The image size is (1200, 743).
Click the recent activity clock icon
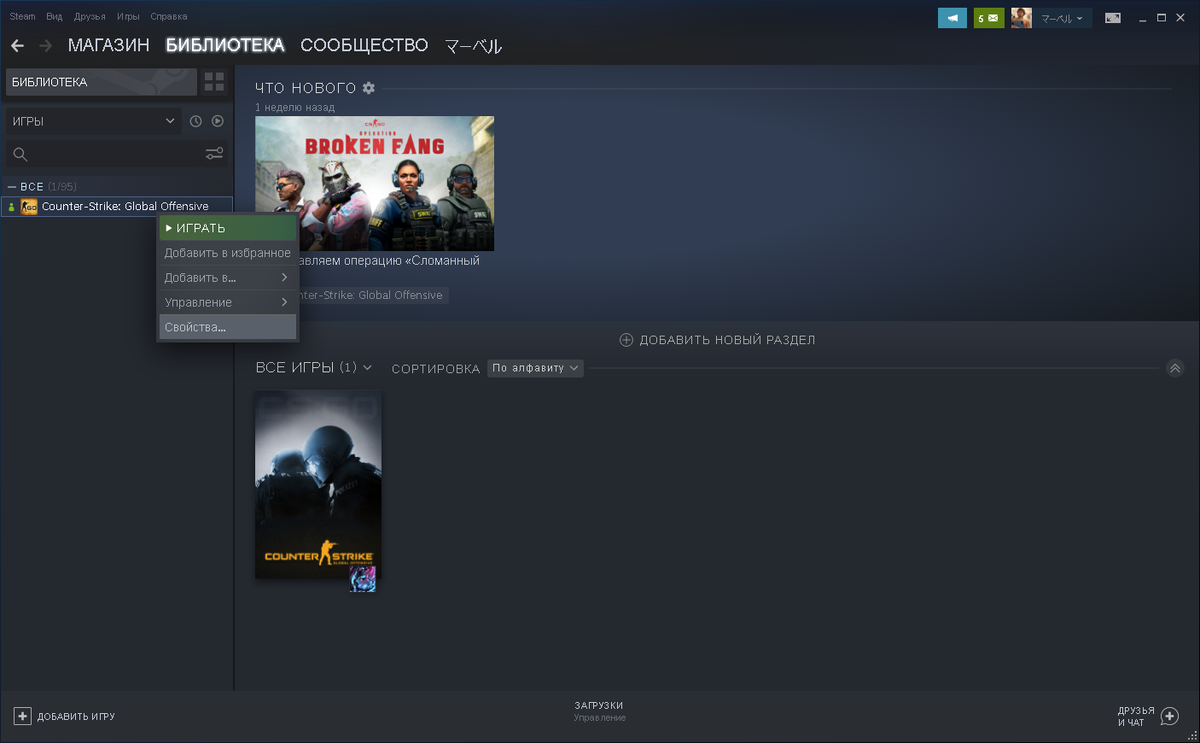pos(196,121)
